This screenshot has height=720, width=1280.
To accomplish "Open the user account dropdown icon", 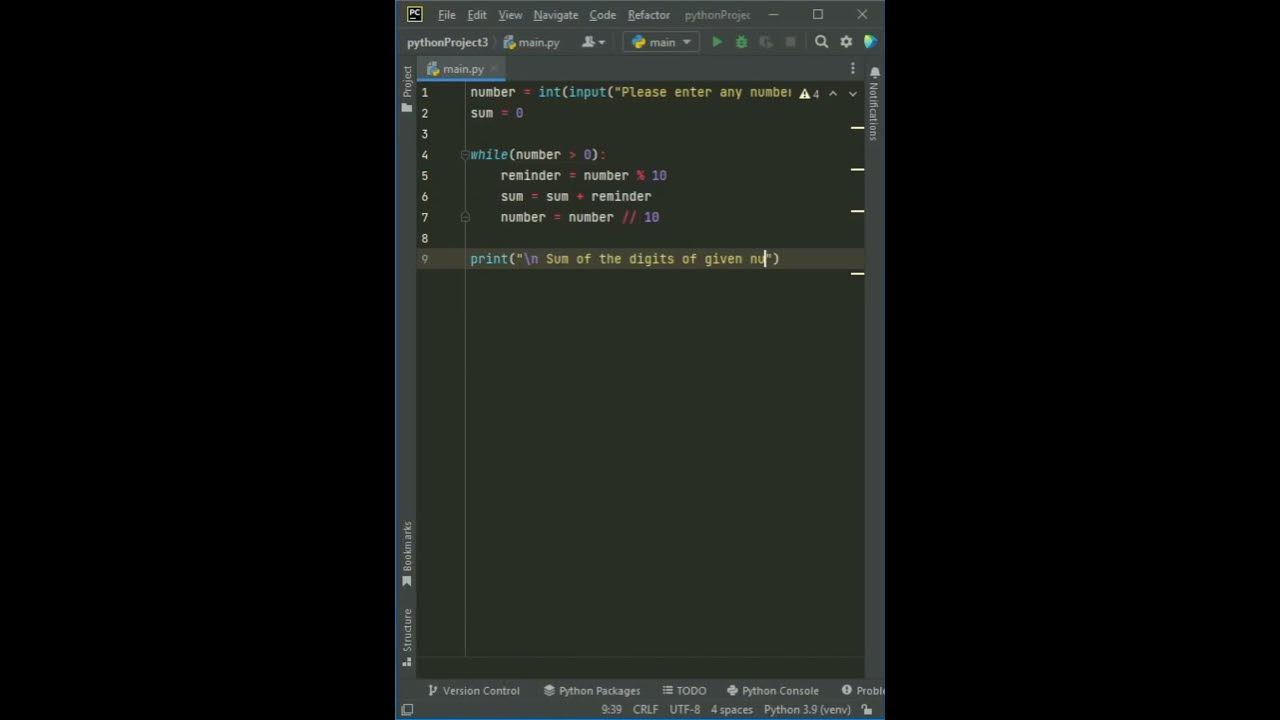I will [593, 42].
